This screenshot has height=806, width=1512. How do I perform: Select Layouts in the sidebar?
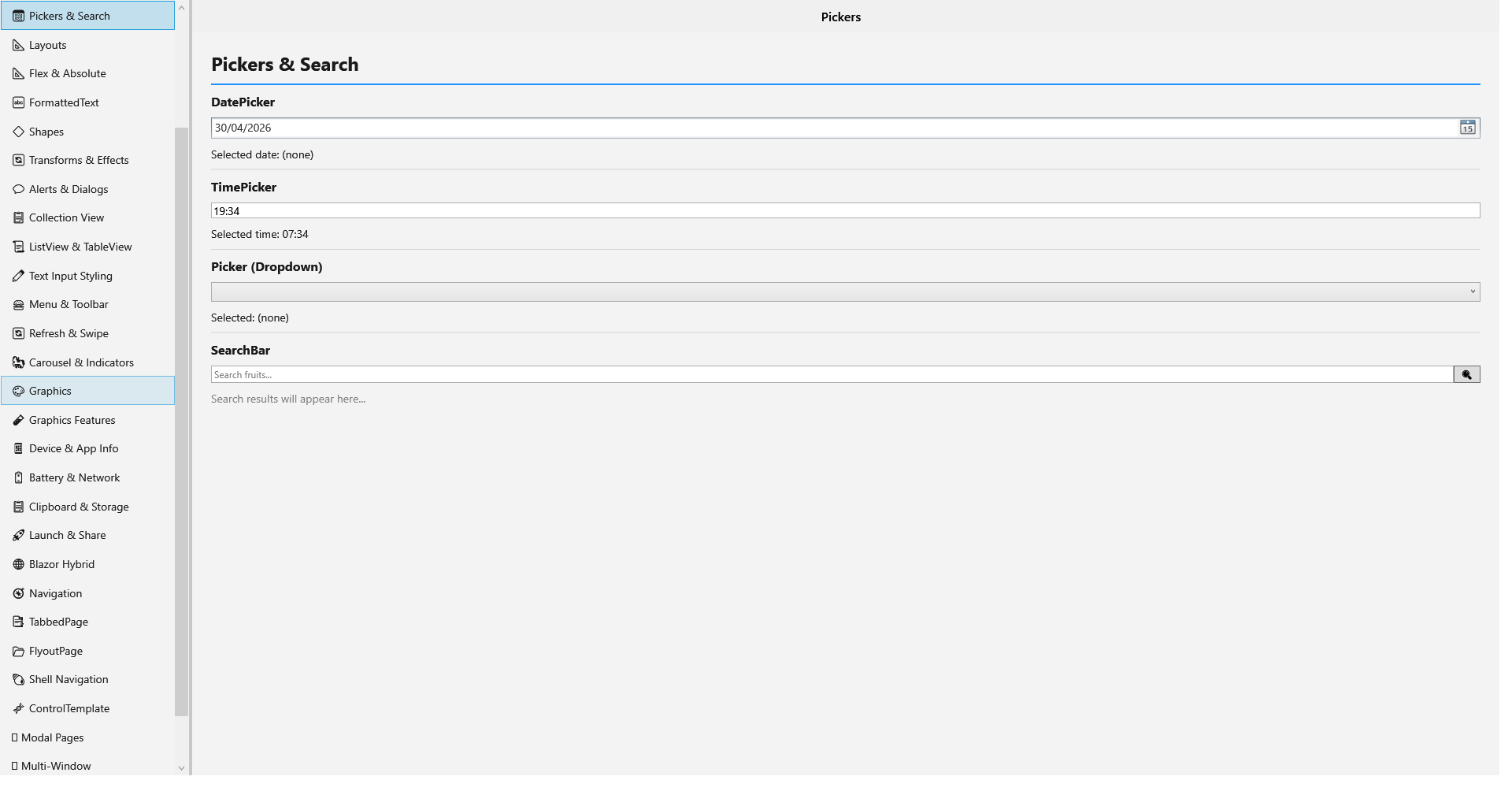(87, 45)
